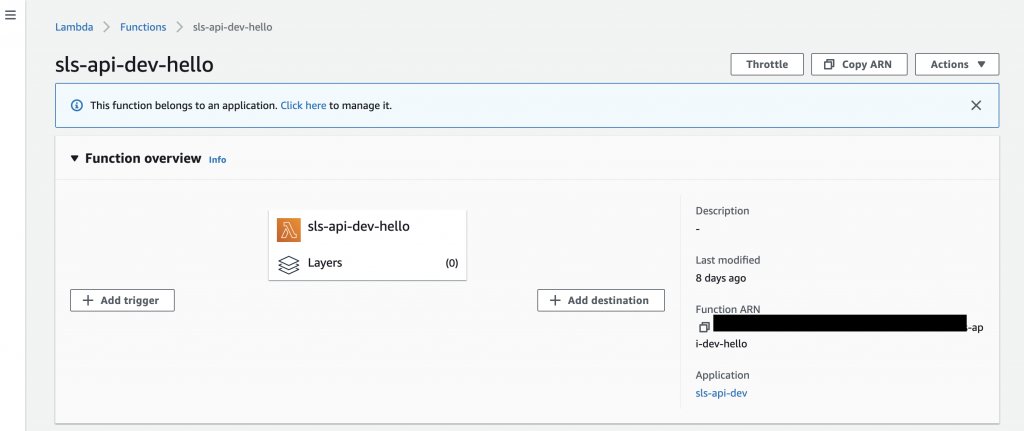Collapse the Function overview section

74,159
